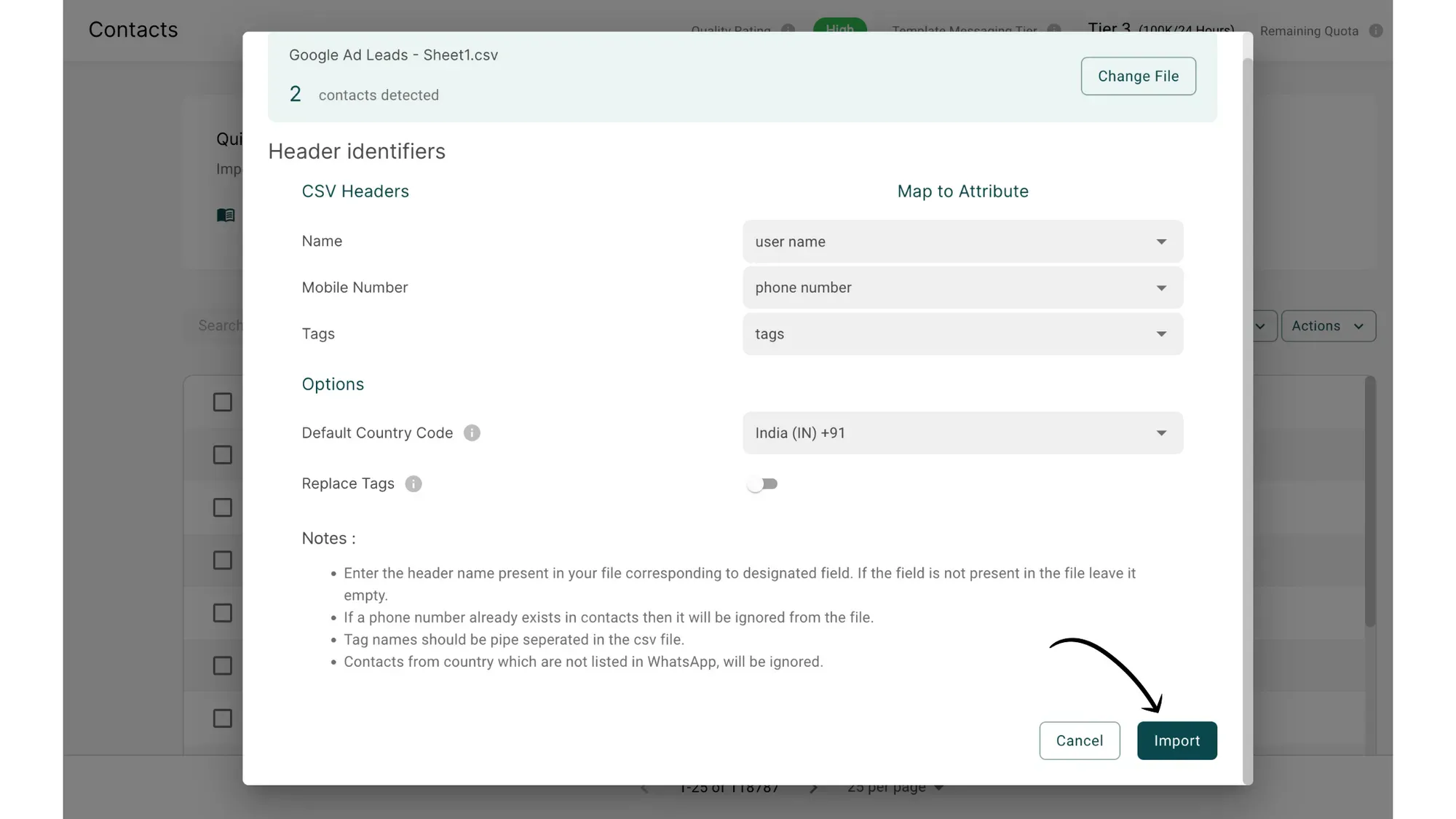Click Template Messaging Tier info icon
The image size is (1456, 819).
point(1053,29)
